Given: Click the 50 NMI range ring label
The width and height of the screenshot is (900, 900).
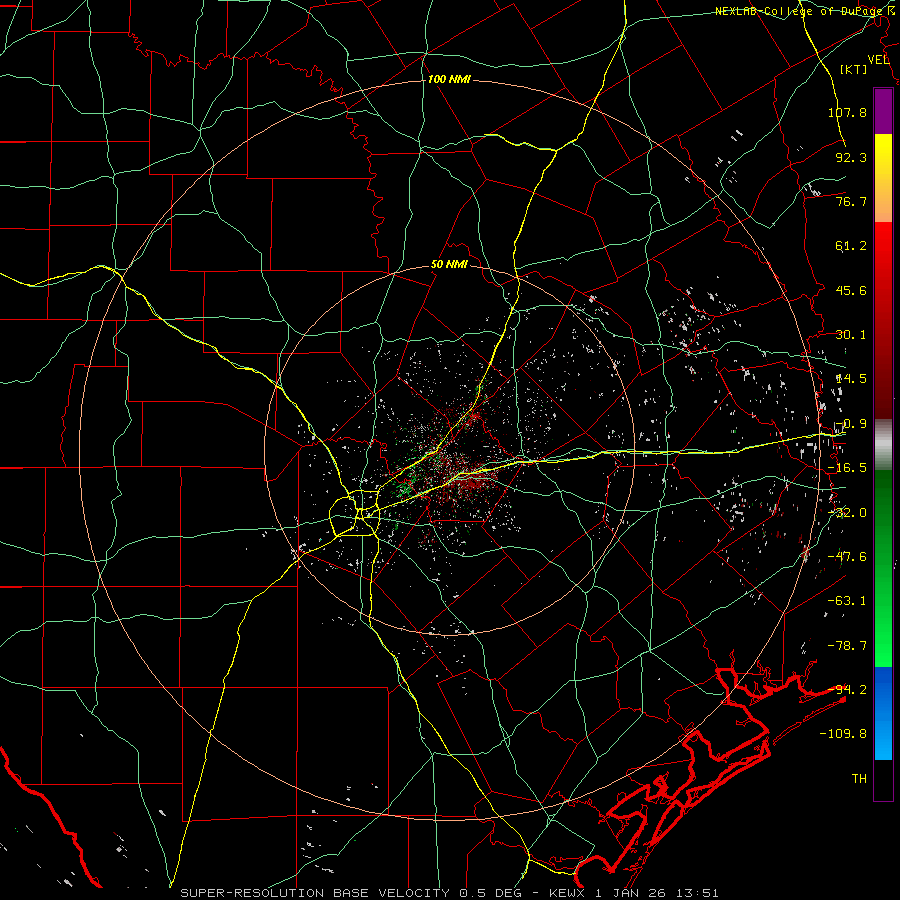Looking at the screenshot, I should [449, 264].
